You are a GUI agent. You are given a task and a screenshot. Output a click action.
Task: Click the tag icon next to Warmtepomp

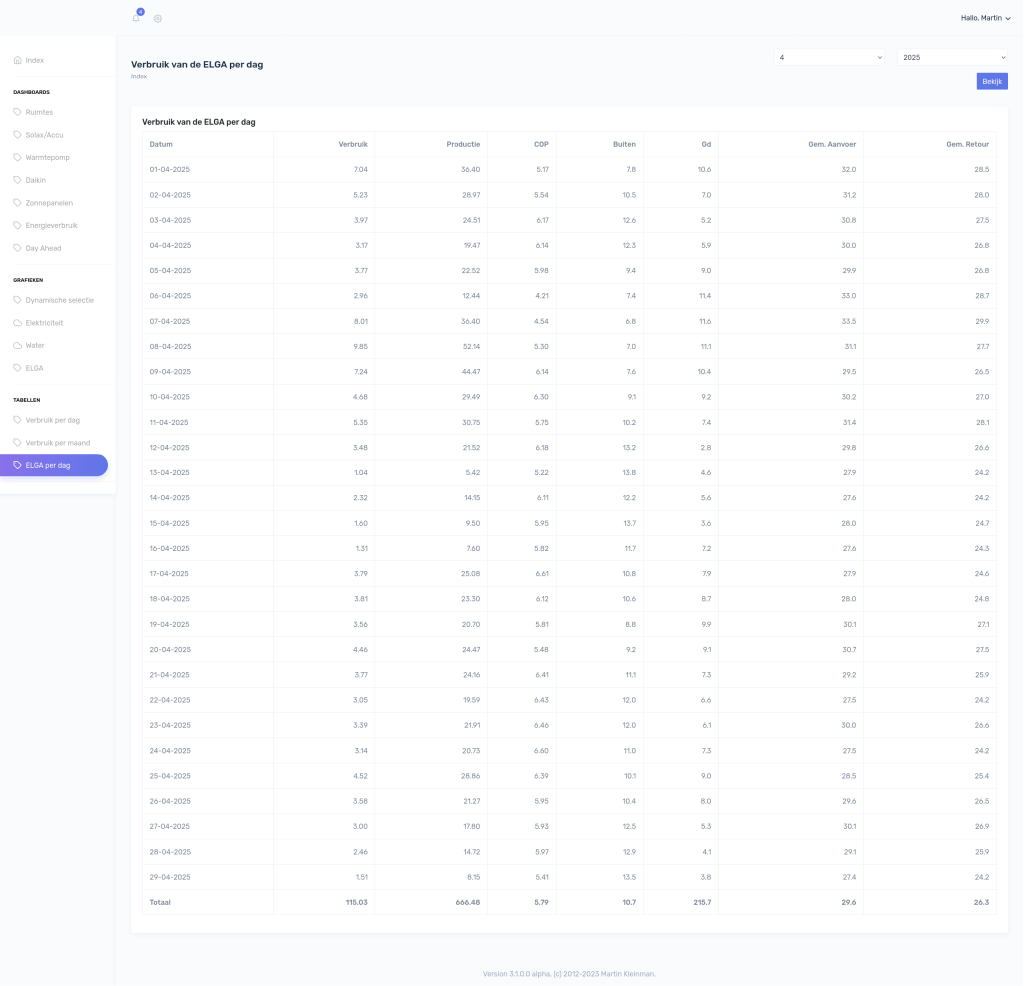[18, 157]
